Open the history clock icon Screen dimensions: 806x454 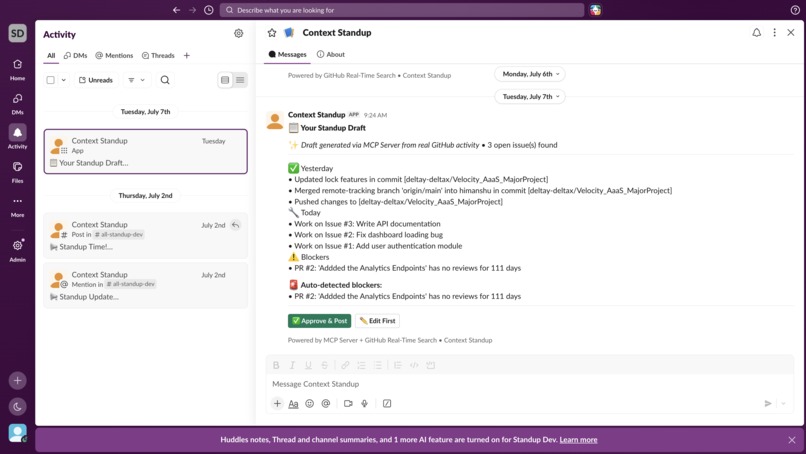click(209, 10)
